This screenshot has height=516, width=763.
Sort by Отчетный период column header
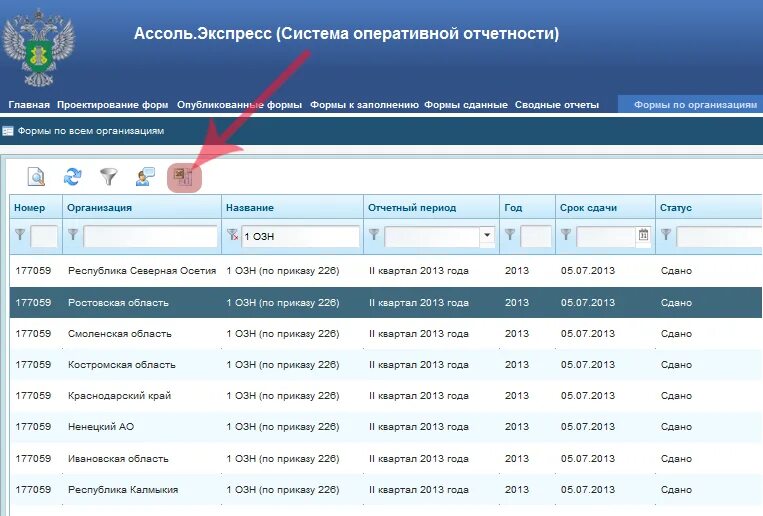tap(432, 207)
